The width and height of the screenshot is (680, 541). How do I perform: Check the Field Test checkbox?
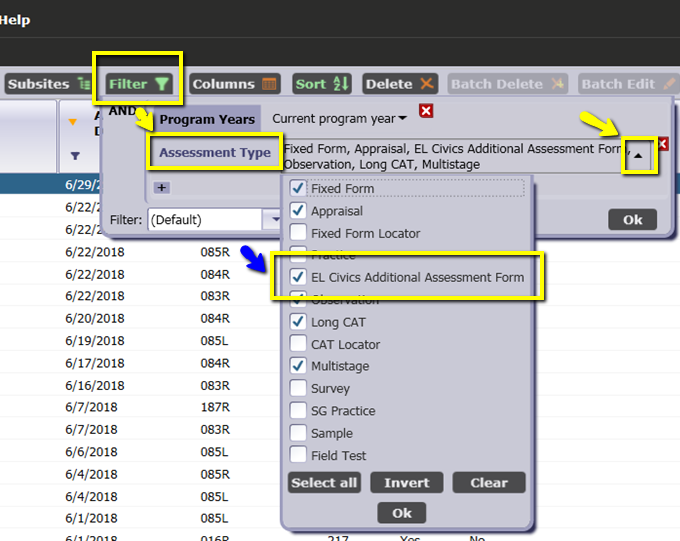[x=298, y=455]
